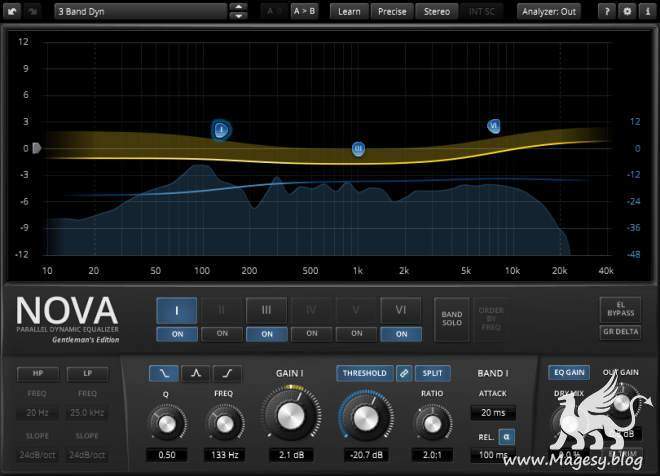
Task: Select band VI node on the graph
Action: point(494,125)
